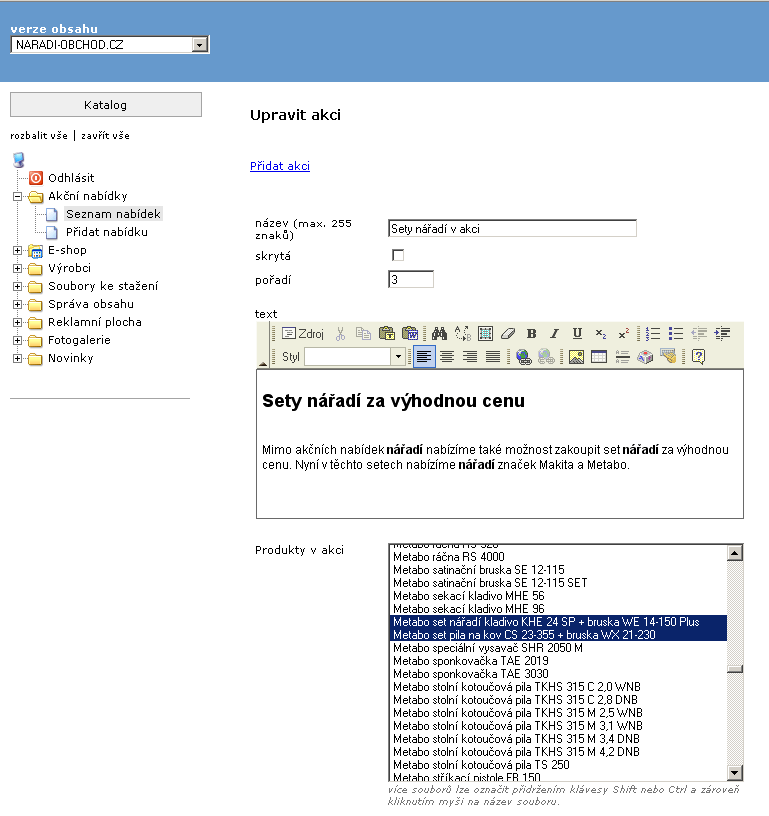This screenshot has height=816, width=769.
Task: Toggle Italic formatting
Action: 554,334
